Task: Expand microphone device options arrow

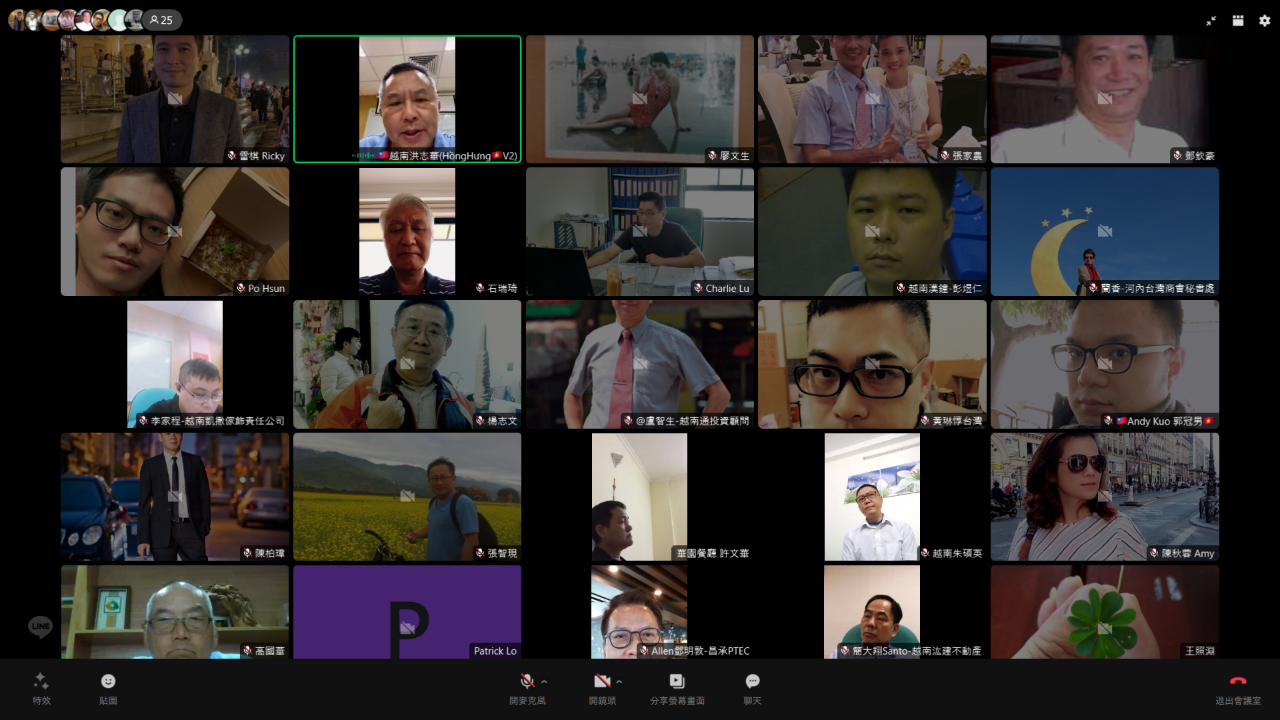Action: (544, 682)
